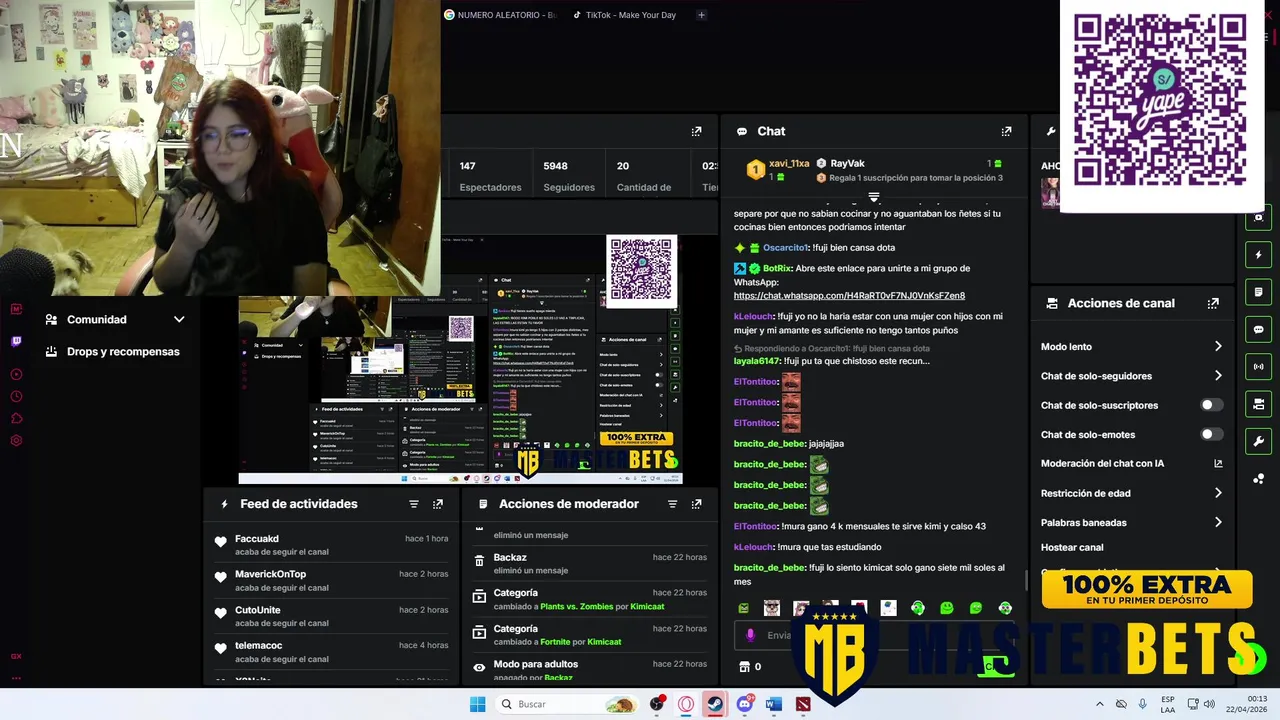Viewport: 1280px width, 720px height.
Task: Click the Windows taskbar Buscar search box
Action: coord(567,704)
